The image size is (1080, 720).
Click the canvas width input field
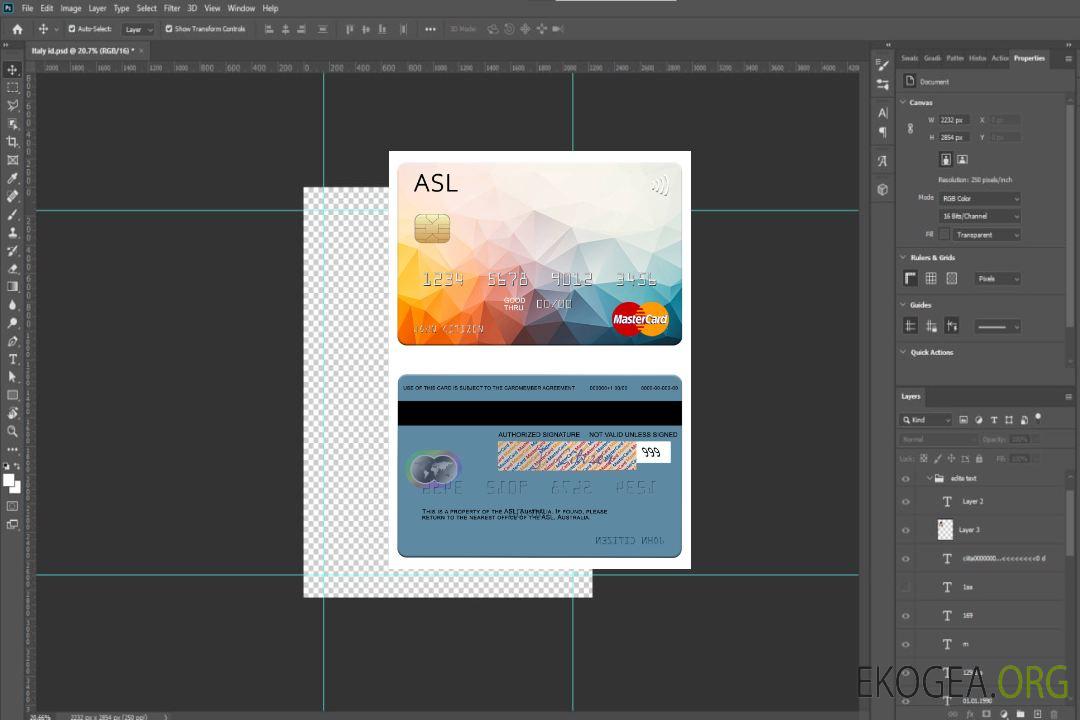pos(953,120)
